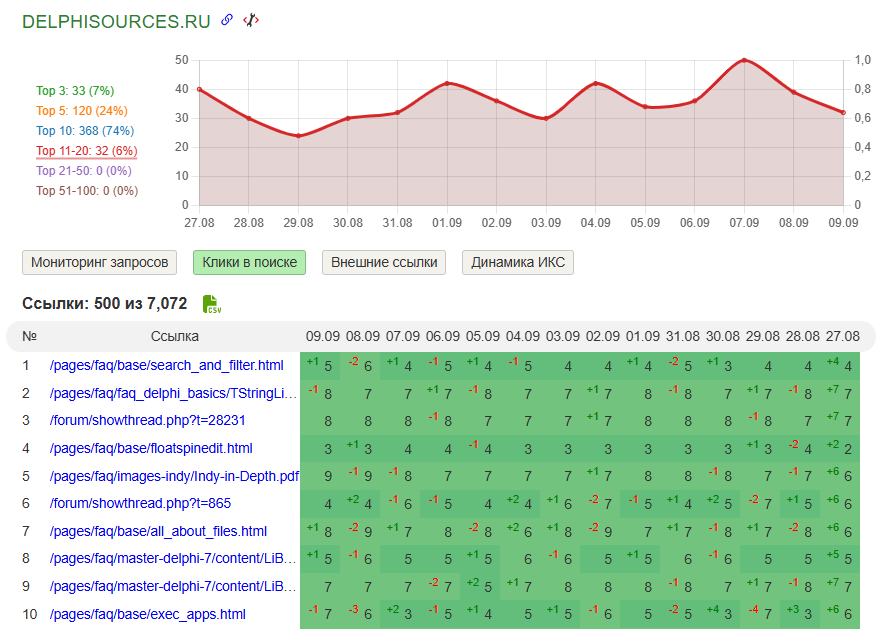Click the DELPHISOURCES.RU site title
The height and width of the screenshot is (637, 882).
[116, 21]
